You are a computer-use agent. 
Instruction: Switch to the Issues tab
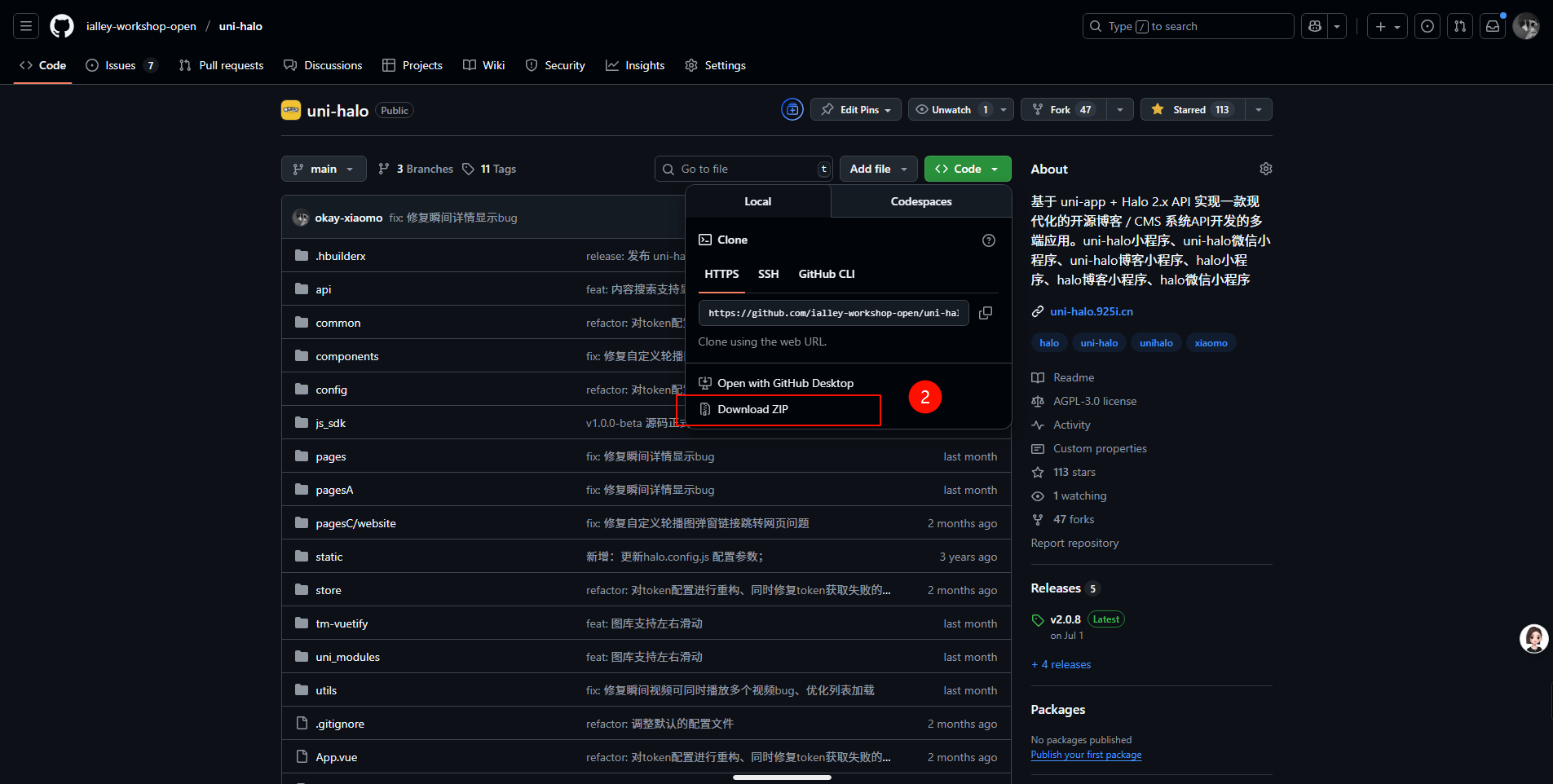coord(121,65)
